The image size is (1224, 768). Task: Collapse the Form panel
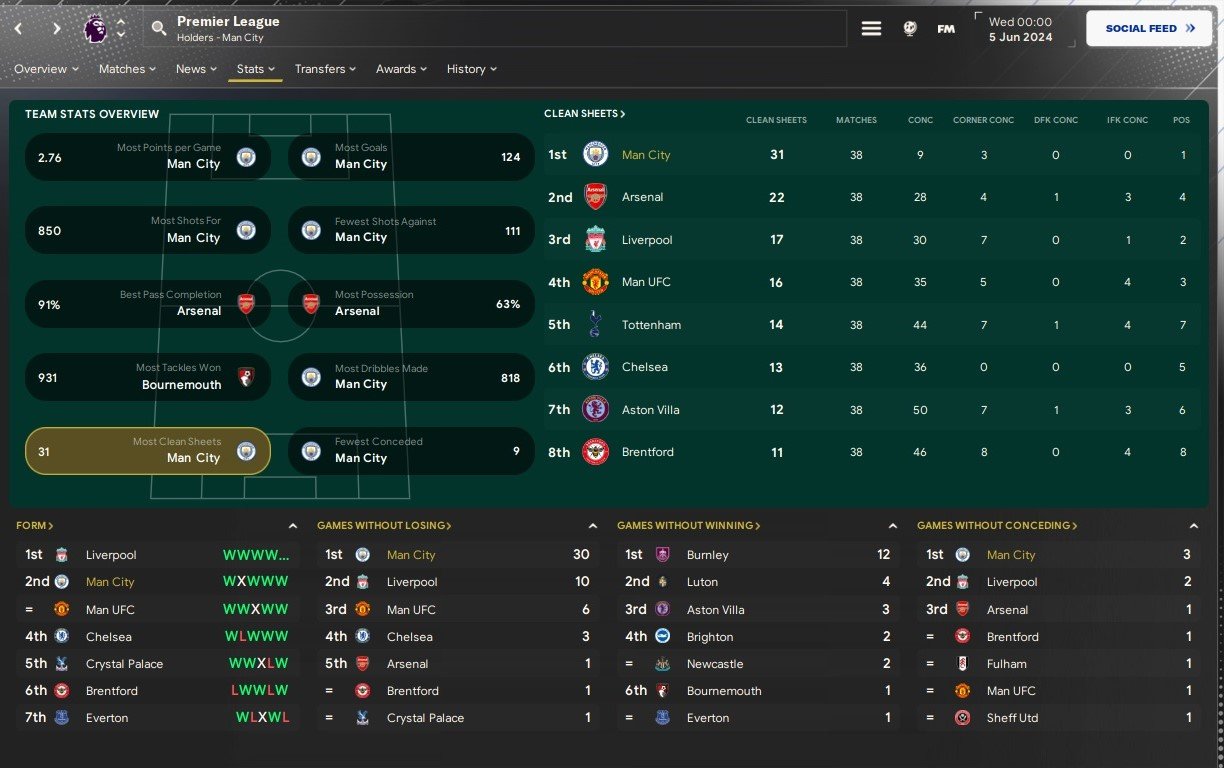(x=292, y=526)
